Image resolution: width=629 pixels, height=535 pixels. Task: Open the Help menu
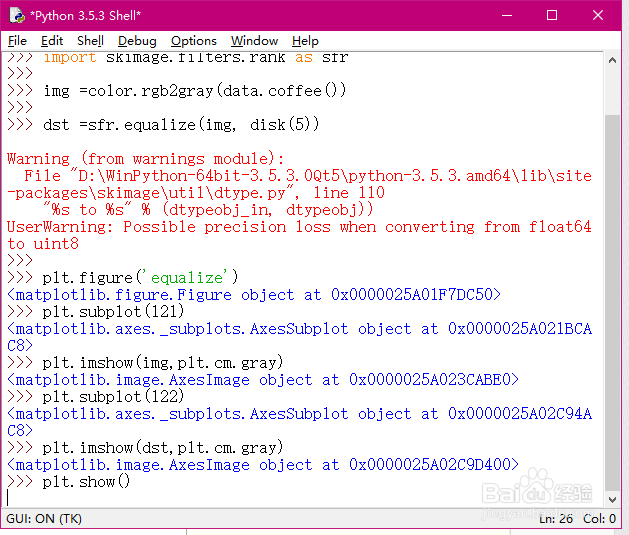(x=305, y=41)
